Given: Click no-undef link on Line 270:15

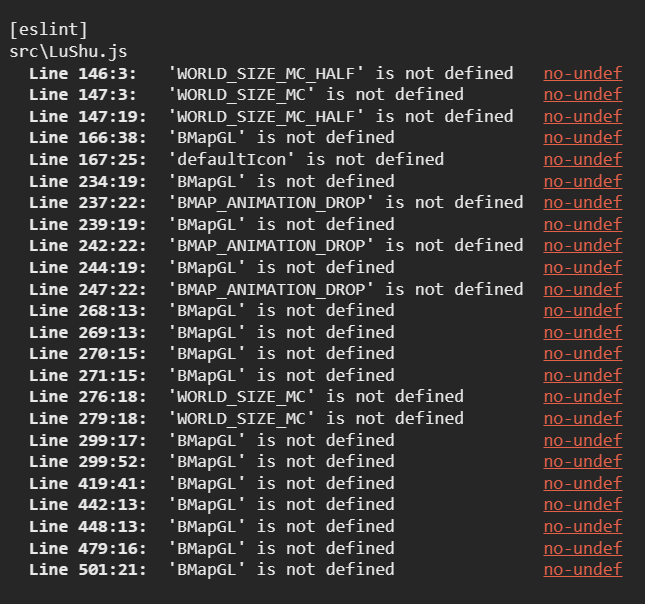Looking at the screenshot, I should pyautogui.click(x=583, y=354).
